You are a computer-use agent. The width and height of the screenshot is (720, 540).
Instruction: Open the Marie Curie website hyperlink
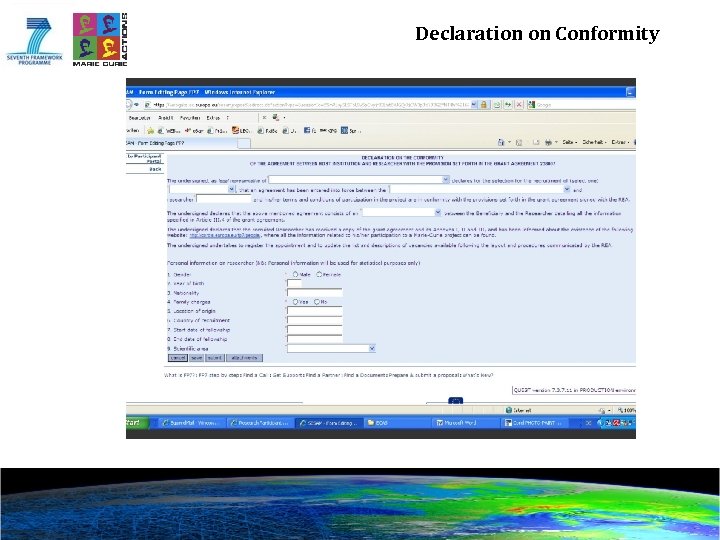click(x=225, y=235)
